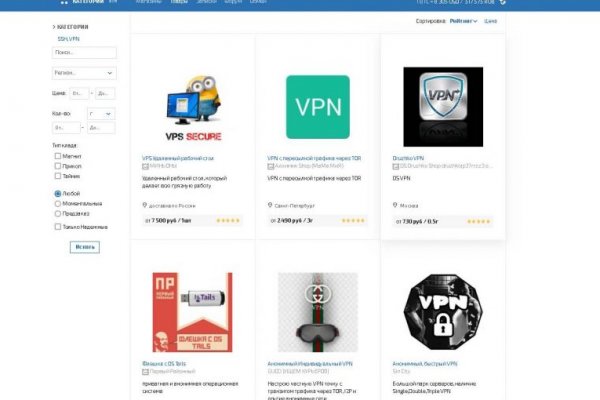Click the icon beside the header phone number
Viewport: 600px width, 400px height.
[502, 3]
